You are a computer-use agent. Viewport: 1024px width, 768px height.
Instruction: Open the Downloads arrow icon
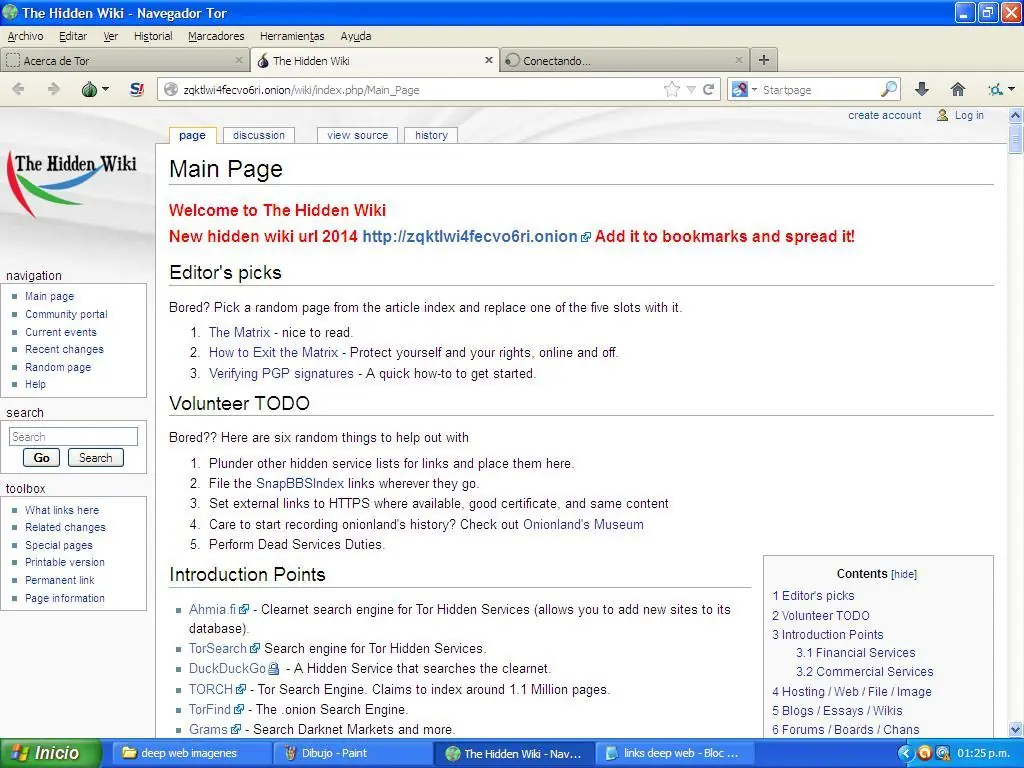tap(922, 89)
